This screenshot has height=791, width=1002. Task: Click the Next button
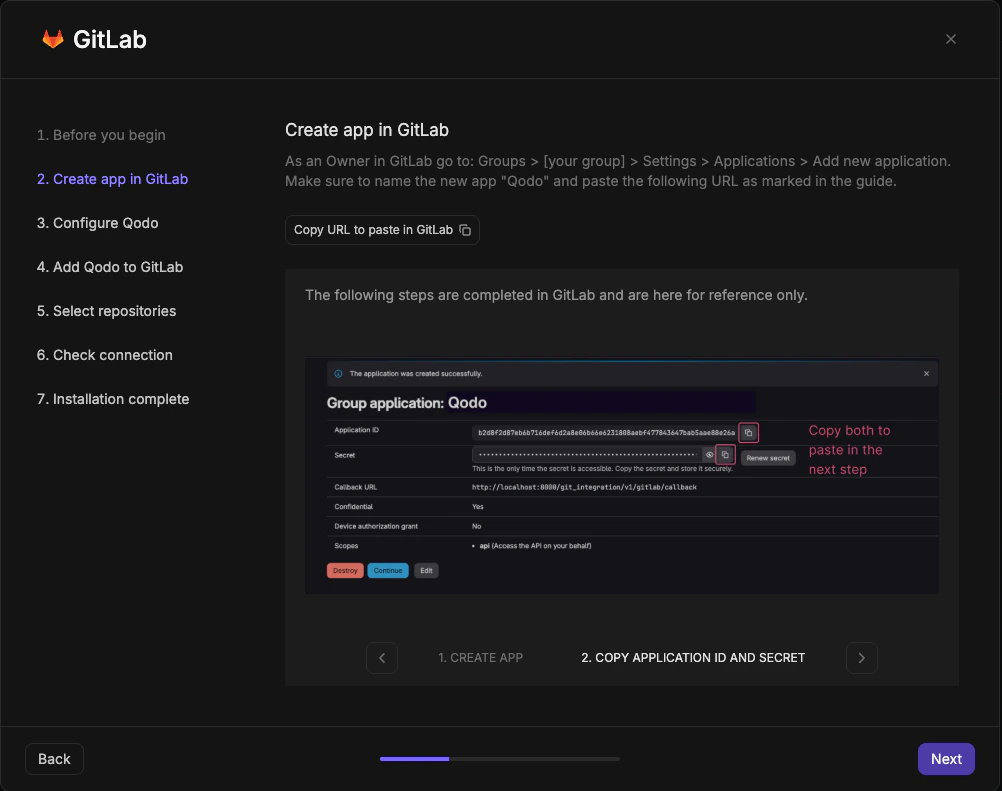946,759
